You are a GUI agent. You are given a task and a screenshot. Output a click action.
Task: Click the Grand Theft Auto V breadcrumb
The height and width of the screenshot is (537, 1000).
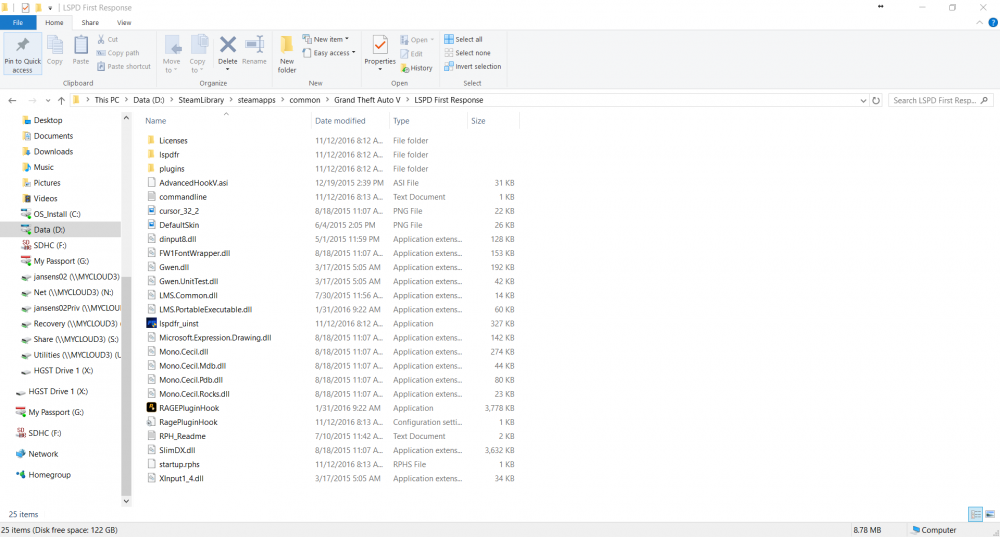(x=367, y=100)
